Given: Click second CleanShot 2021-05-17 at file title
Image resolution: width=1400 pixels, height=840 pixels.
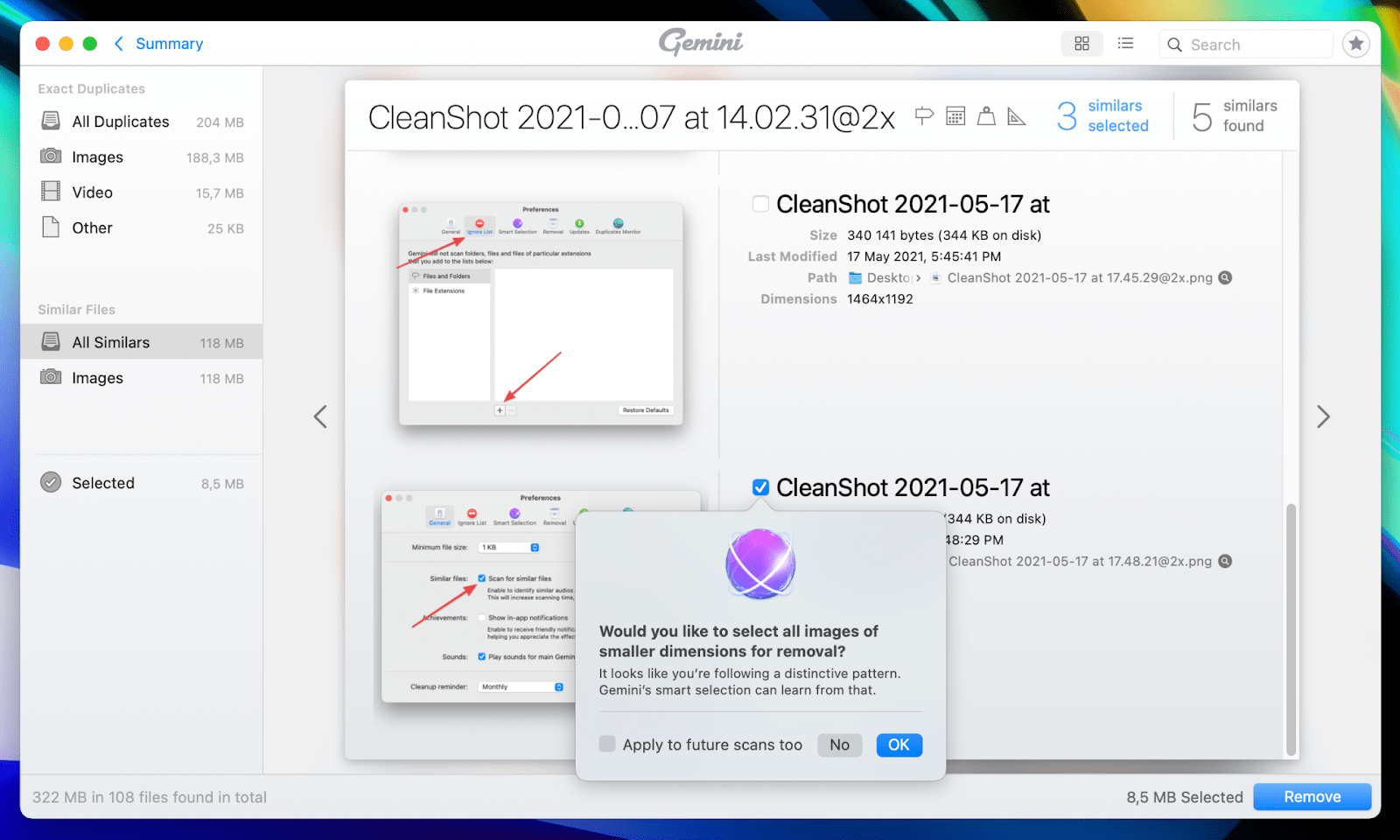Looking at the screenshot, I should click(913, 487).
